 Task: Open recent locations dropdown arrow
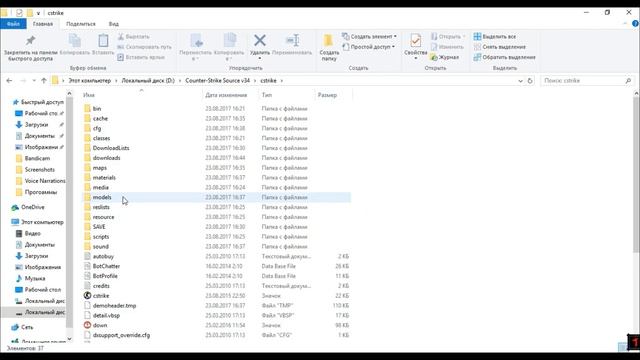(x=34, y=81)
